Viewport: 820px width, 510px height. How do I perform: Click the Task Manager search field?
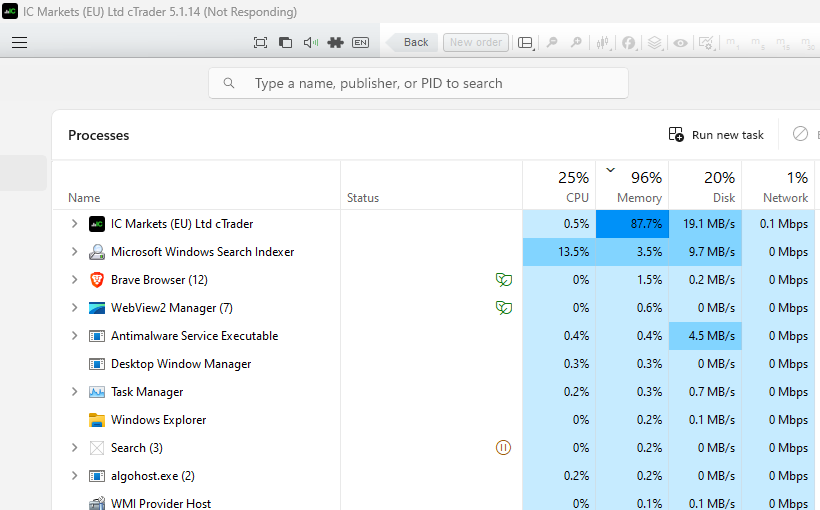[x=418, y=83]
